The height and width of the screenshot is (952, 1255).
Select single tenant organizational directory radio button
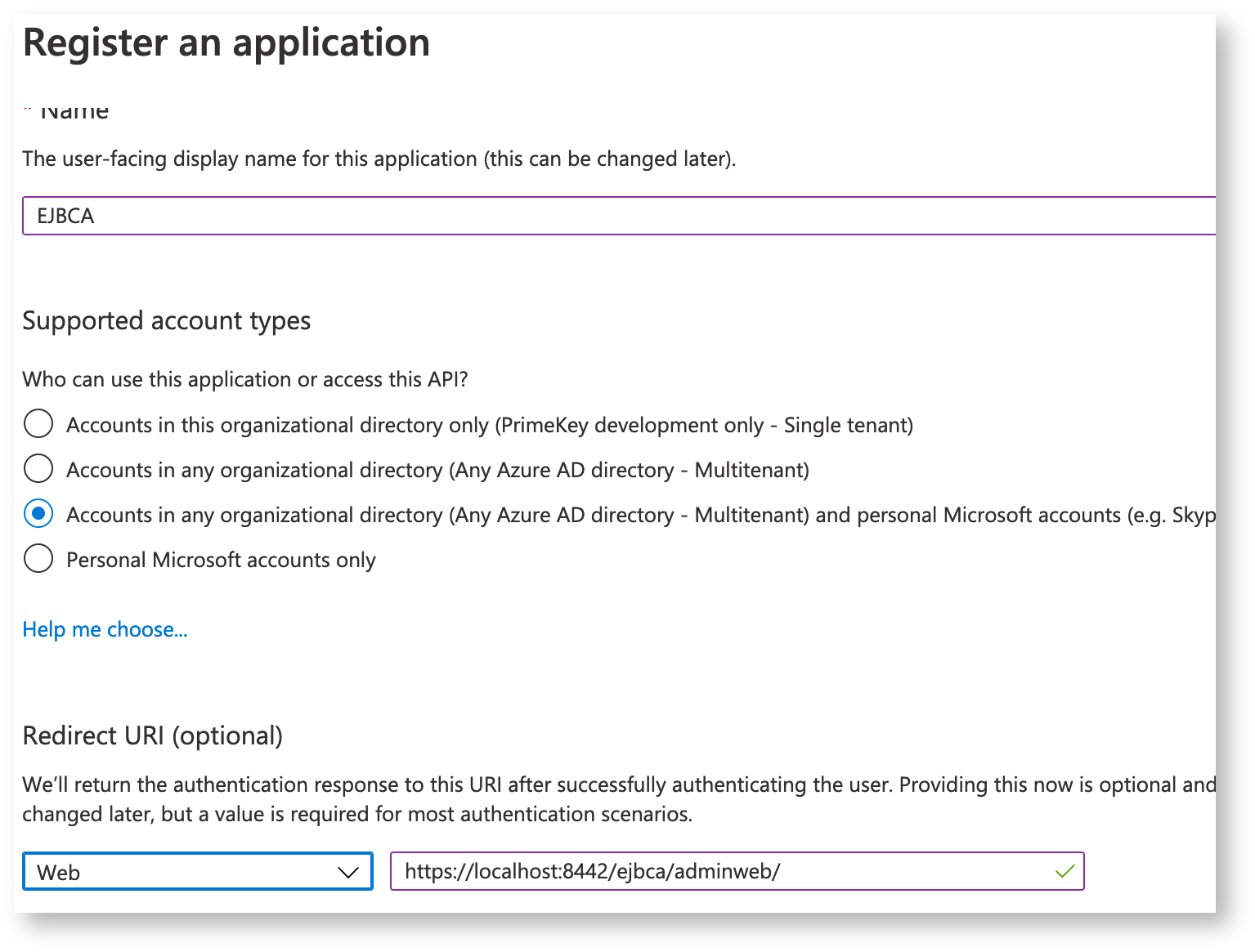pos(38,424)
